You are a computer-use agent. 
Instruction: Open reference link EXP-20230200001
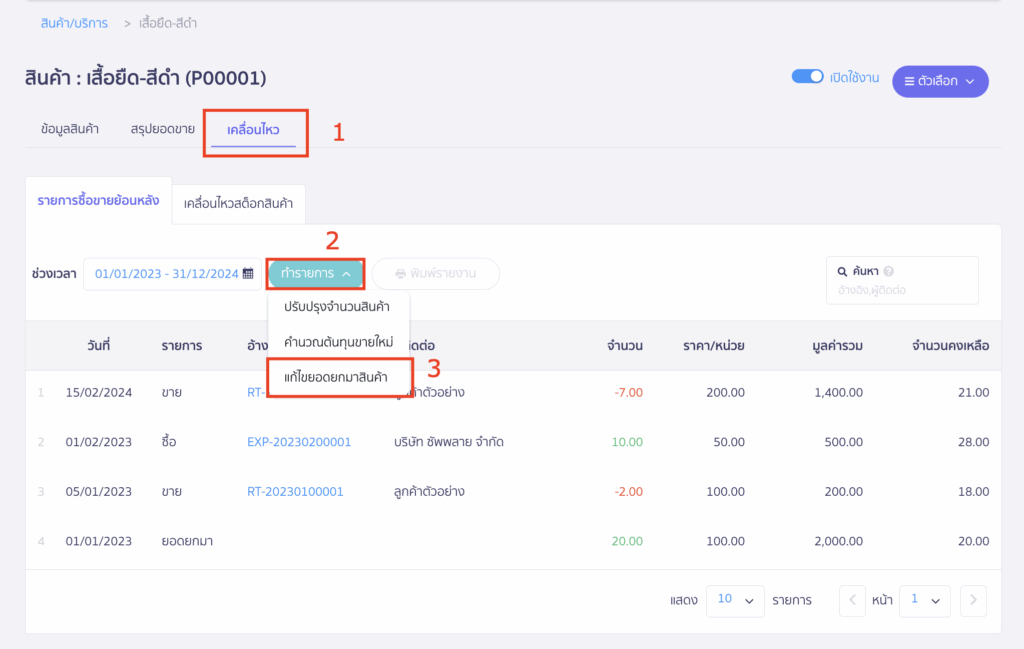click(299, 442)
